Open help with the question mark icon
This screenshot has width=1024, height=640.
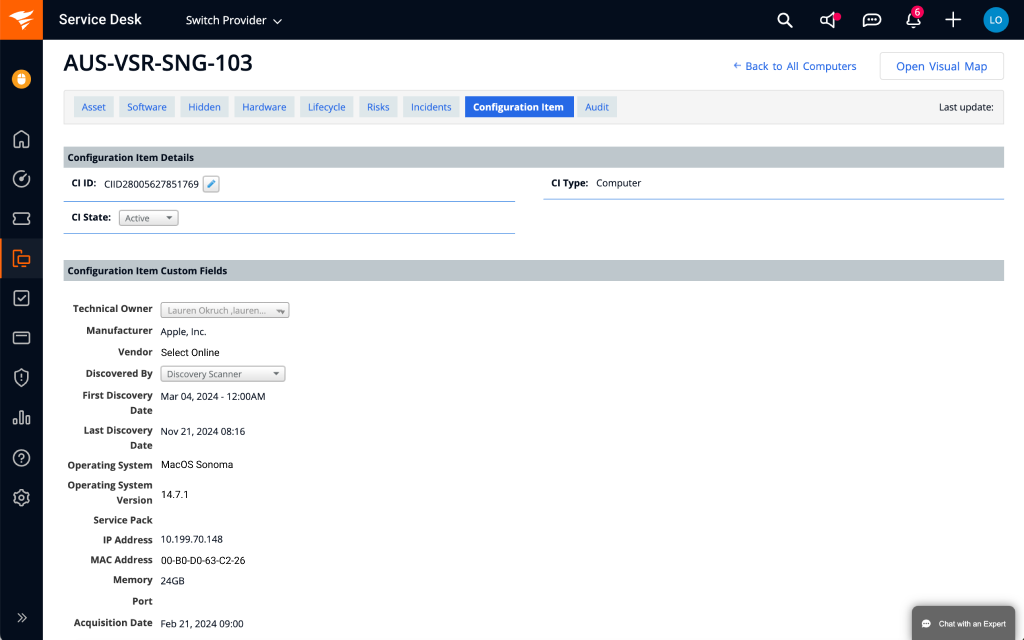[x=21, y=457]
